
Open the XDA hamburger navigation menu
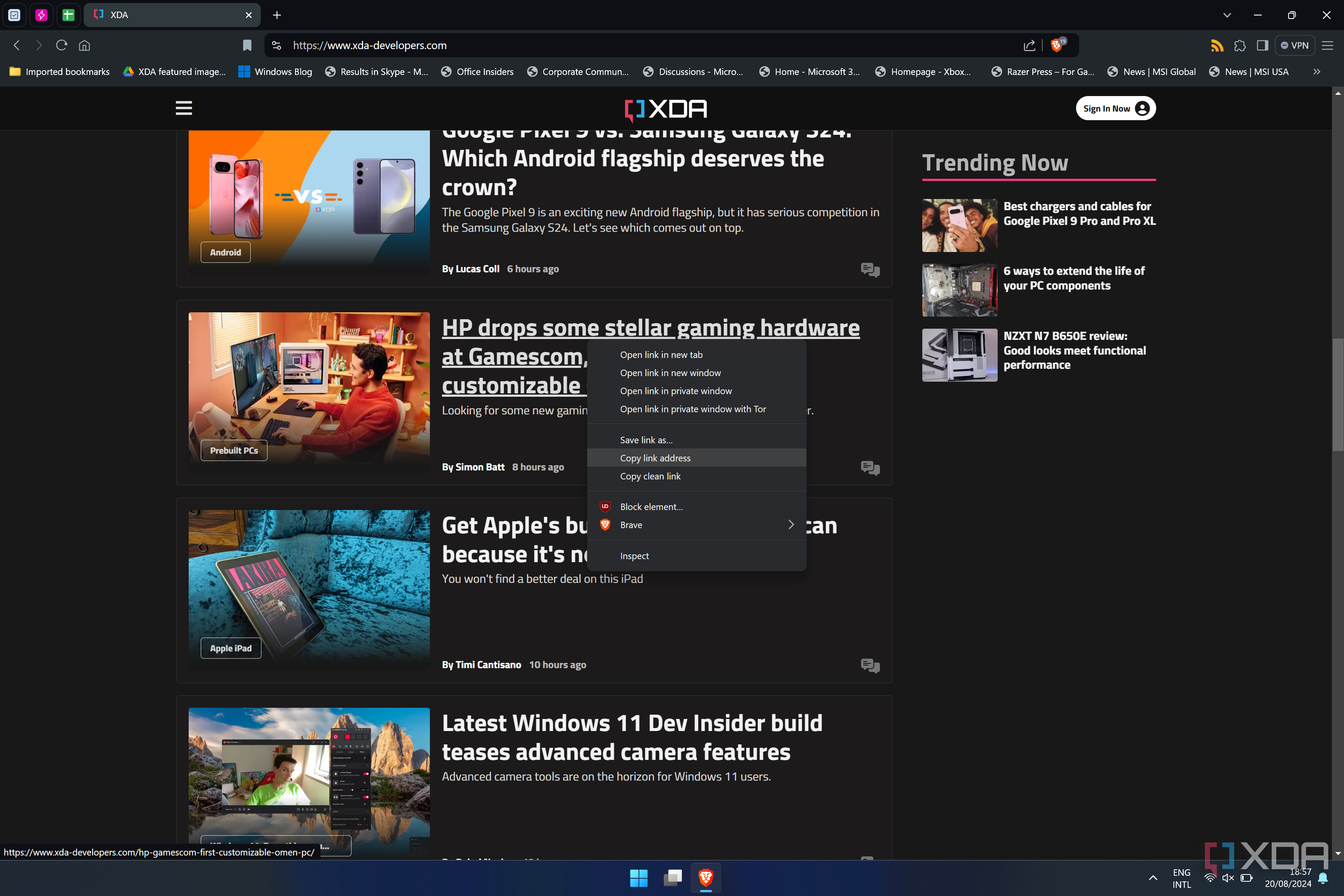point(184,108)
